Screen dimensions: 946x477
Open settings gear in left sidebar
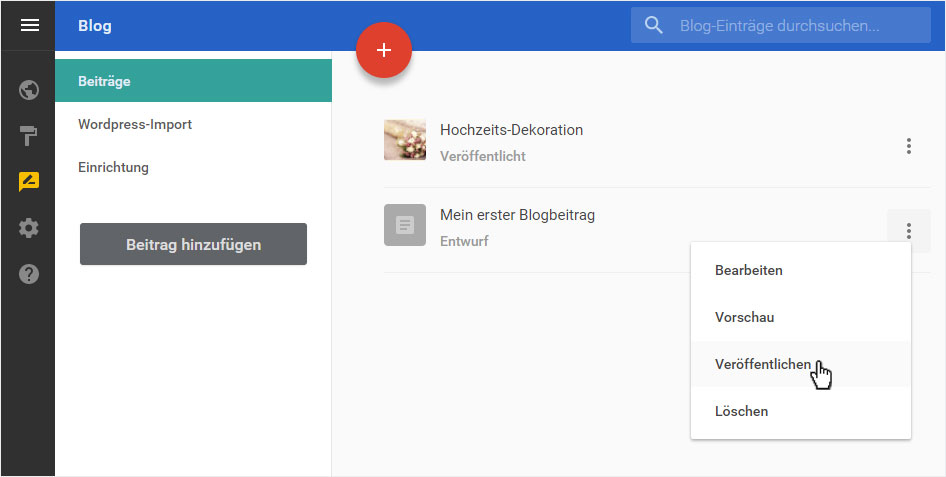(29, 228)
